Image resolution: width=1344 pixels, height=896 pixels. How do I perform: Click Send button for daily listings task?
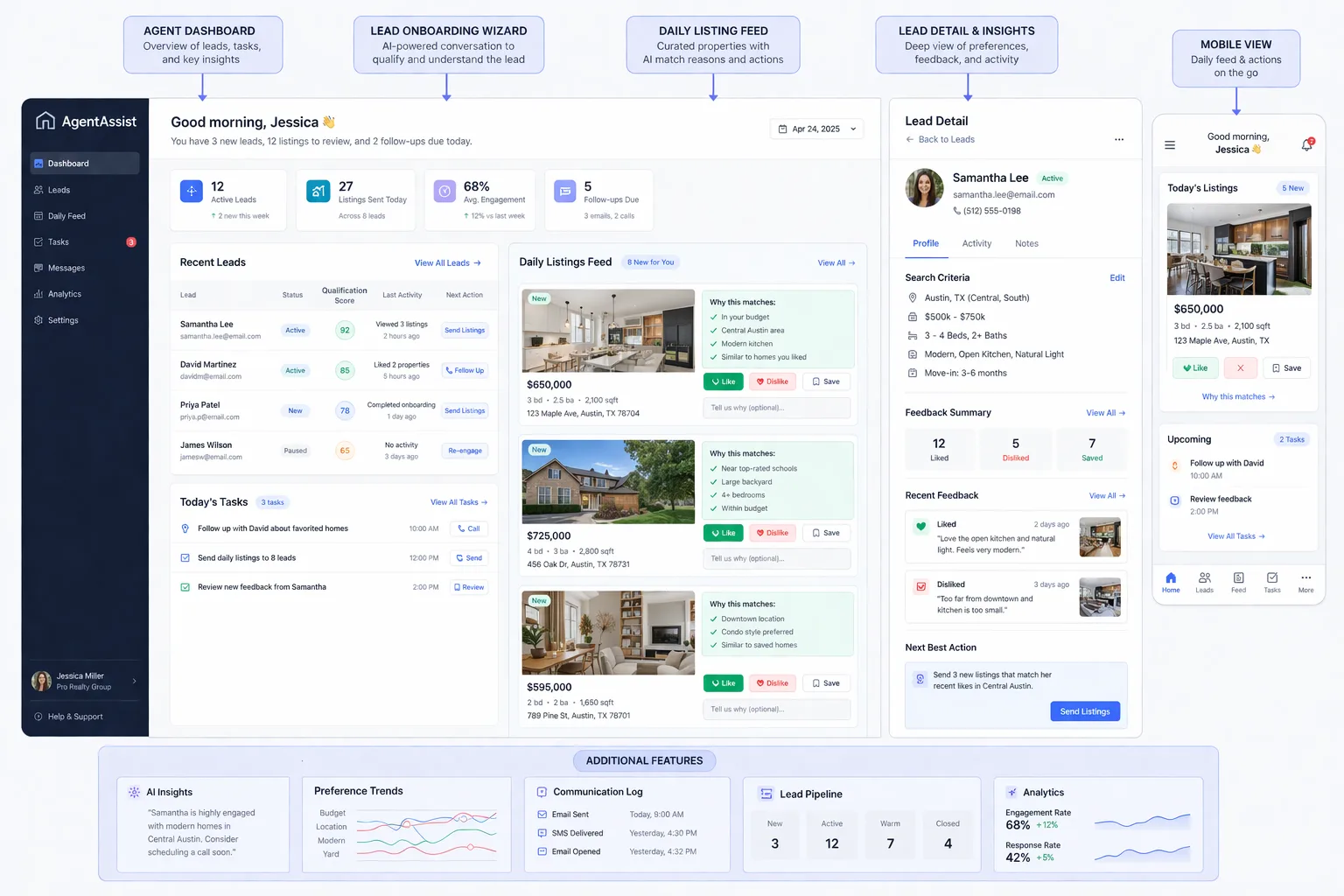pos(469,558)
